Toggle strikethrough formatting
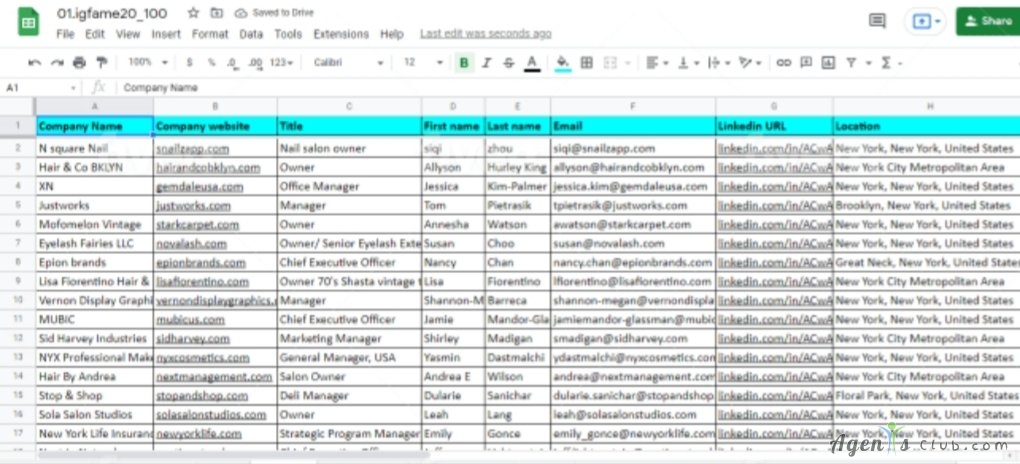Image resolution: width=1020 pixels, height=464 pixels. (509, 62)
